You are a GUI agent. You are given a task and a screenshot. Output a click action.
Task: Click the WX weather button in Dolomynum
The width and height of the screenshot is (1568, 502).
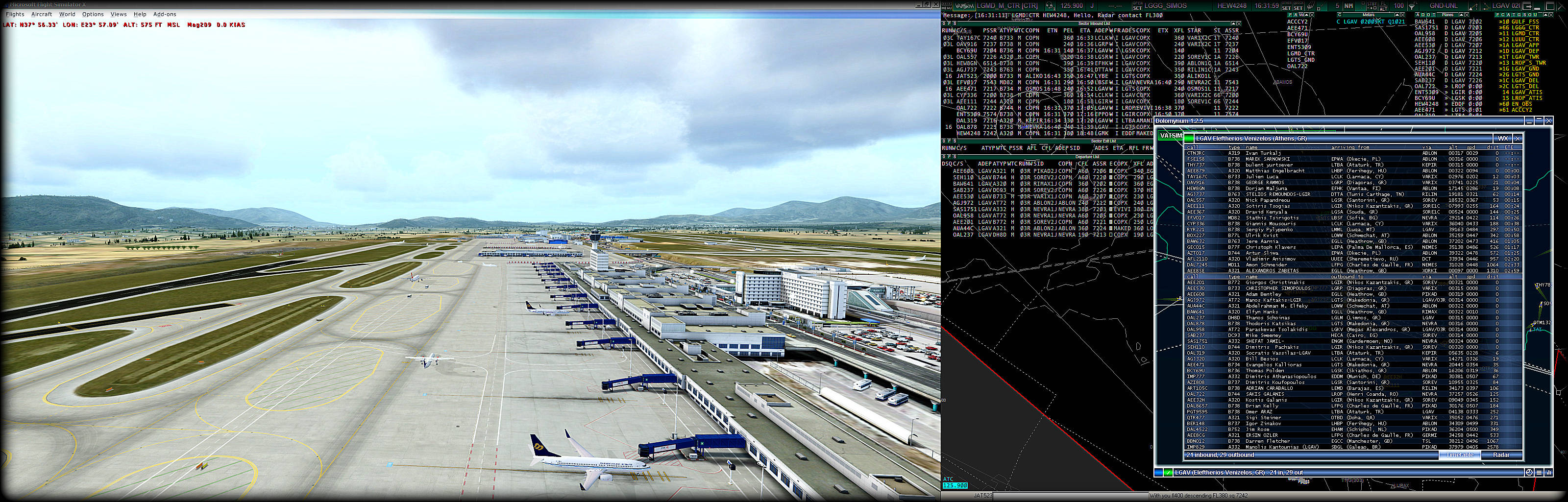tap(1503, 139)
